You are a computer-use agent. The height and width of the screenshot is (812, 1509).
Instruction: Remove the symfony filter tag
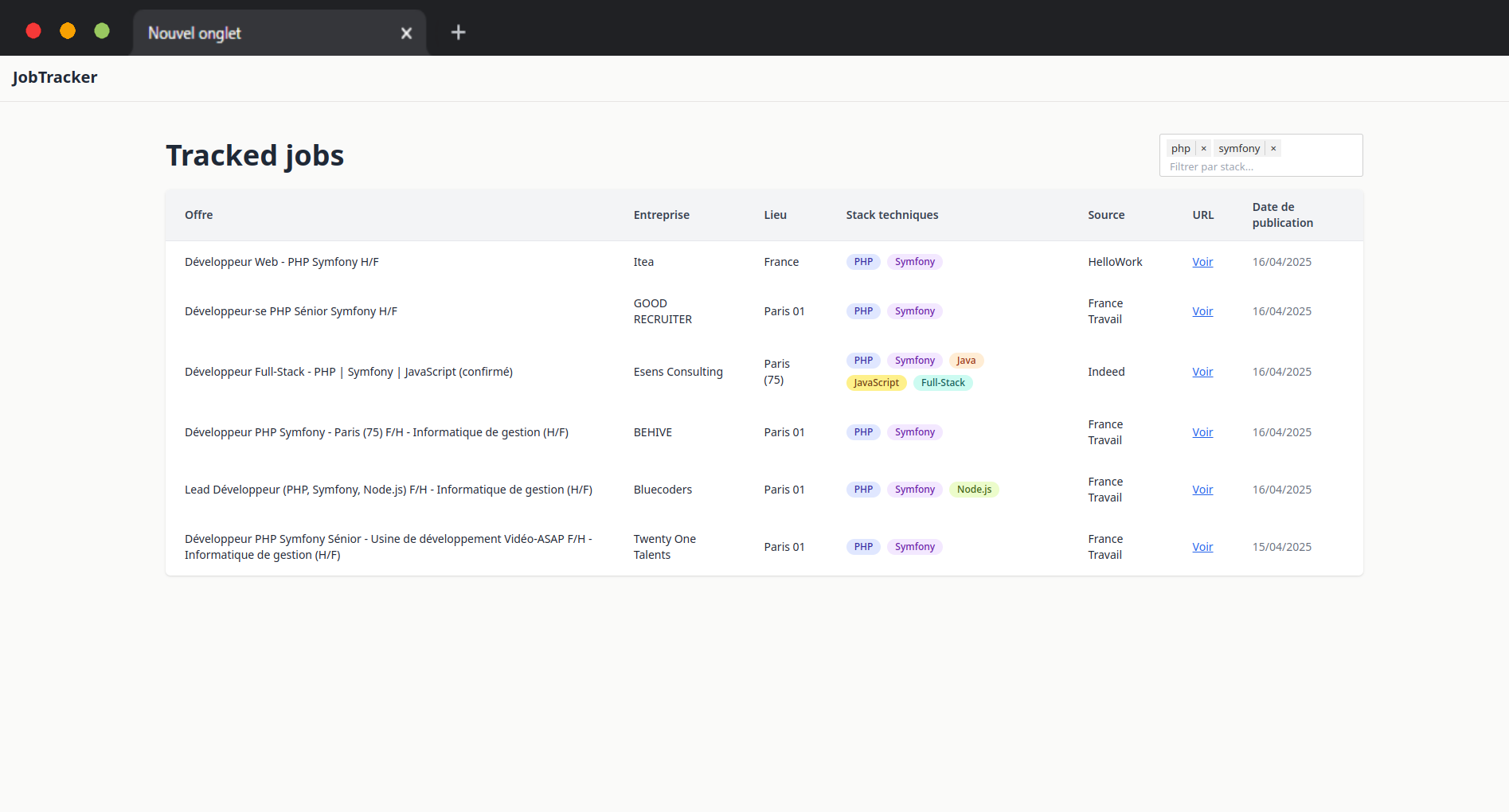coord(1273,149)
